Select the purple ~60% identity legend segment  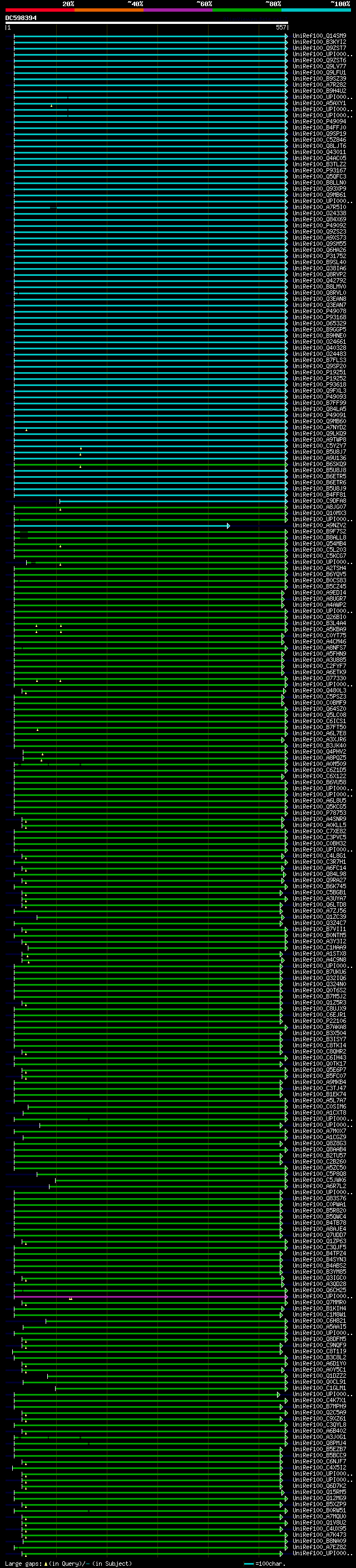(x=177, y=10)
